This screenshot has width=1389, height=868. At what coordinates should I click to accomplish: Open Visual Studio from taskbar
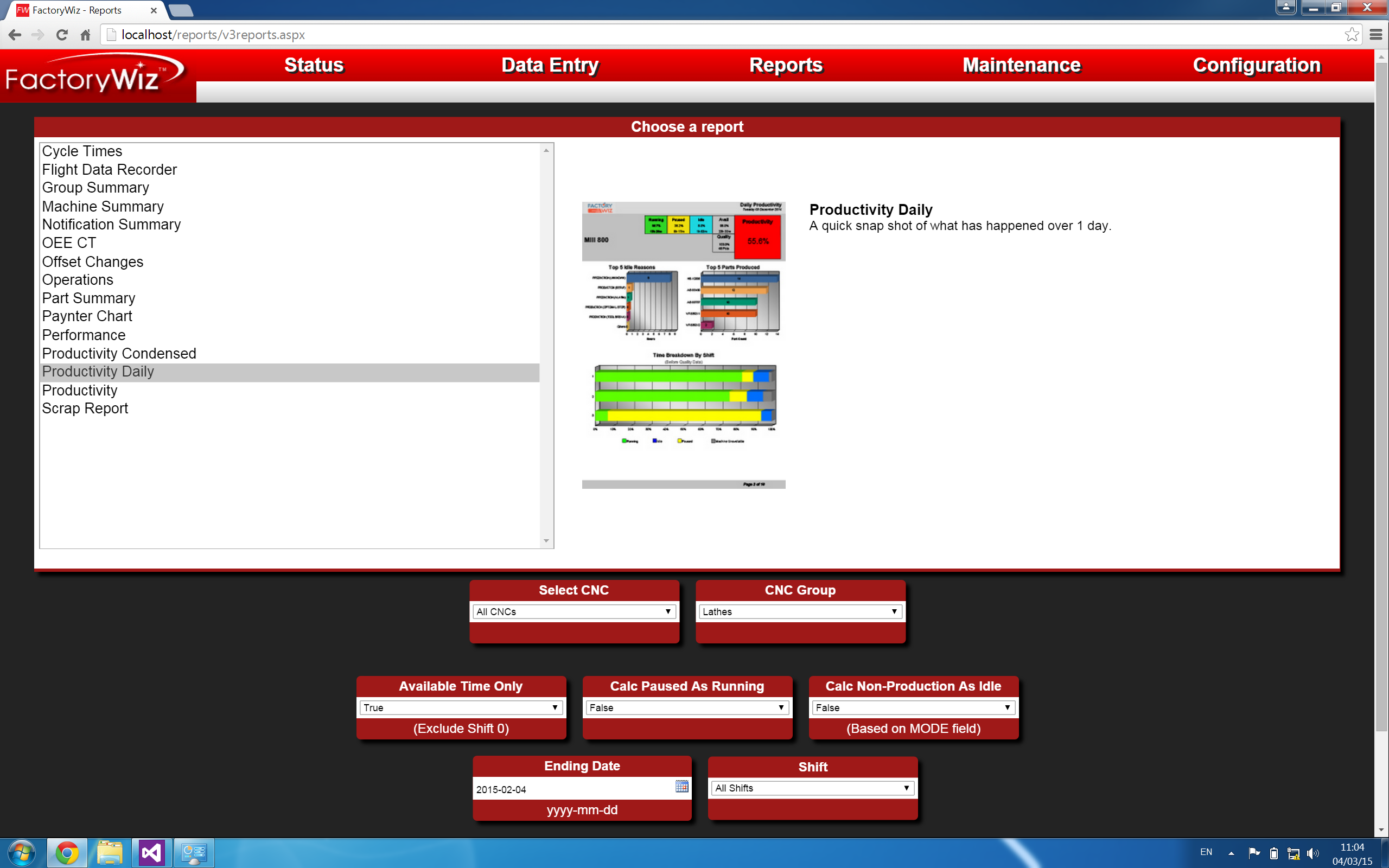[x=151, y=853]
